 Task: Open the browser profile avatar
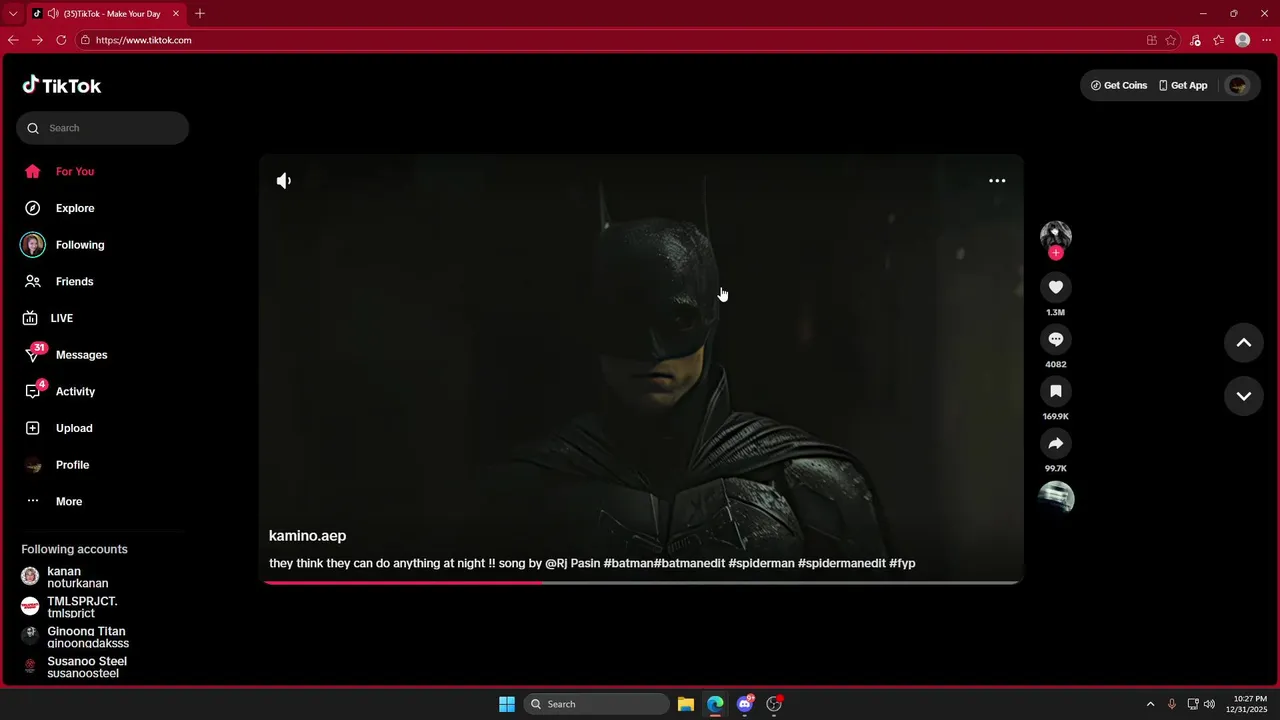[x=1243, y=40]
